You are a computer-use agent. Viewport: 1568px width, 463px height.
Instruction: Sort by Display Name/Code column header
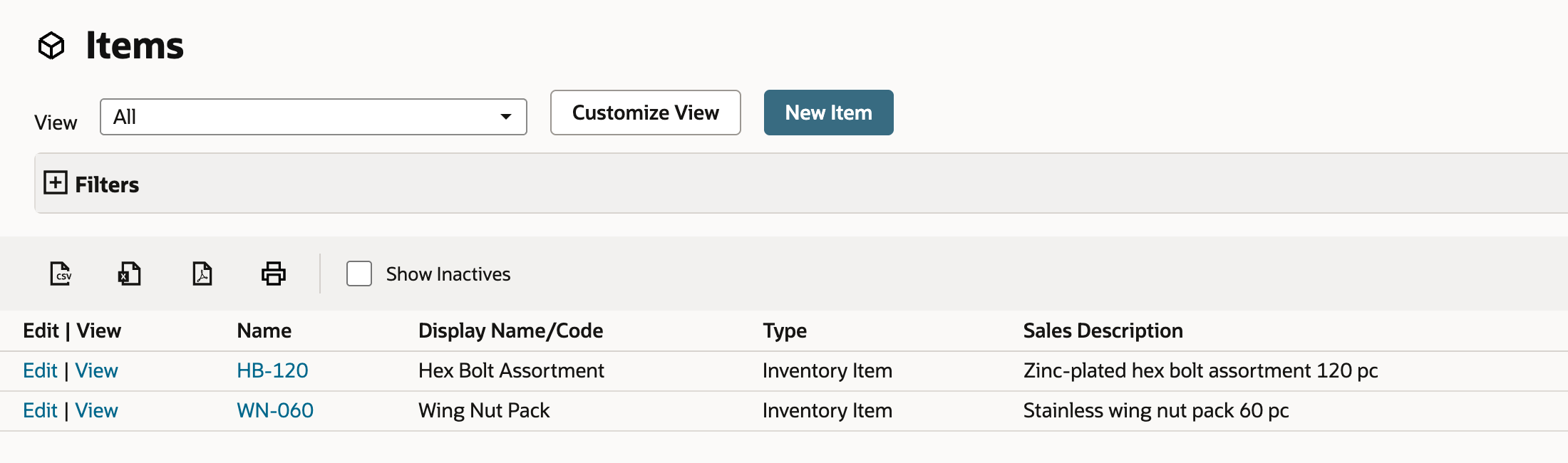coord(510,331)
